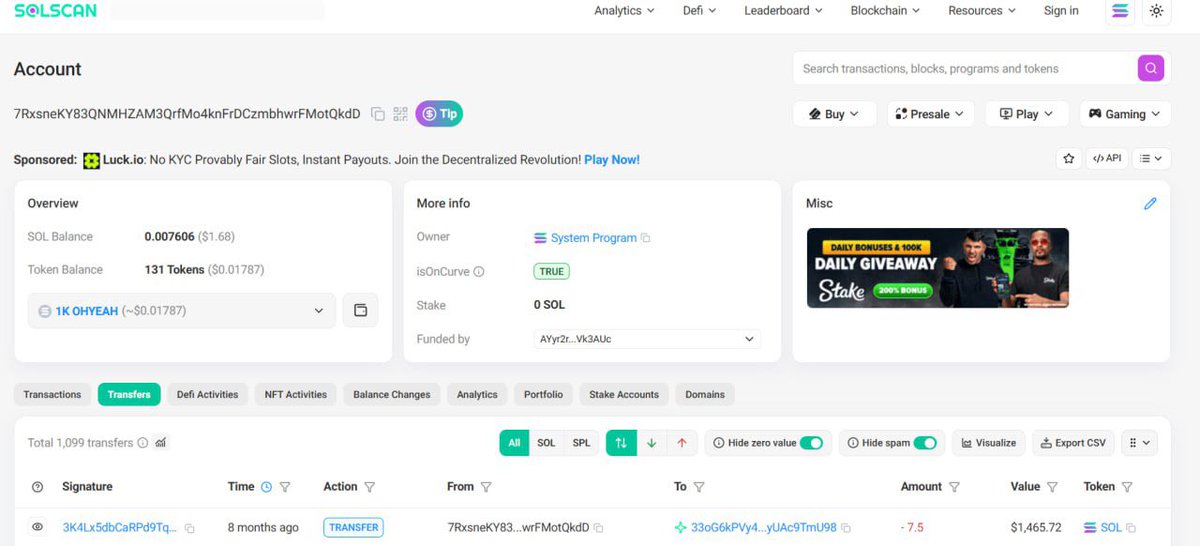Show only outgoing transfers red arrow

pos(682,443)
